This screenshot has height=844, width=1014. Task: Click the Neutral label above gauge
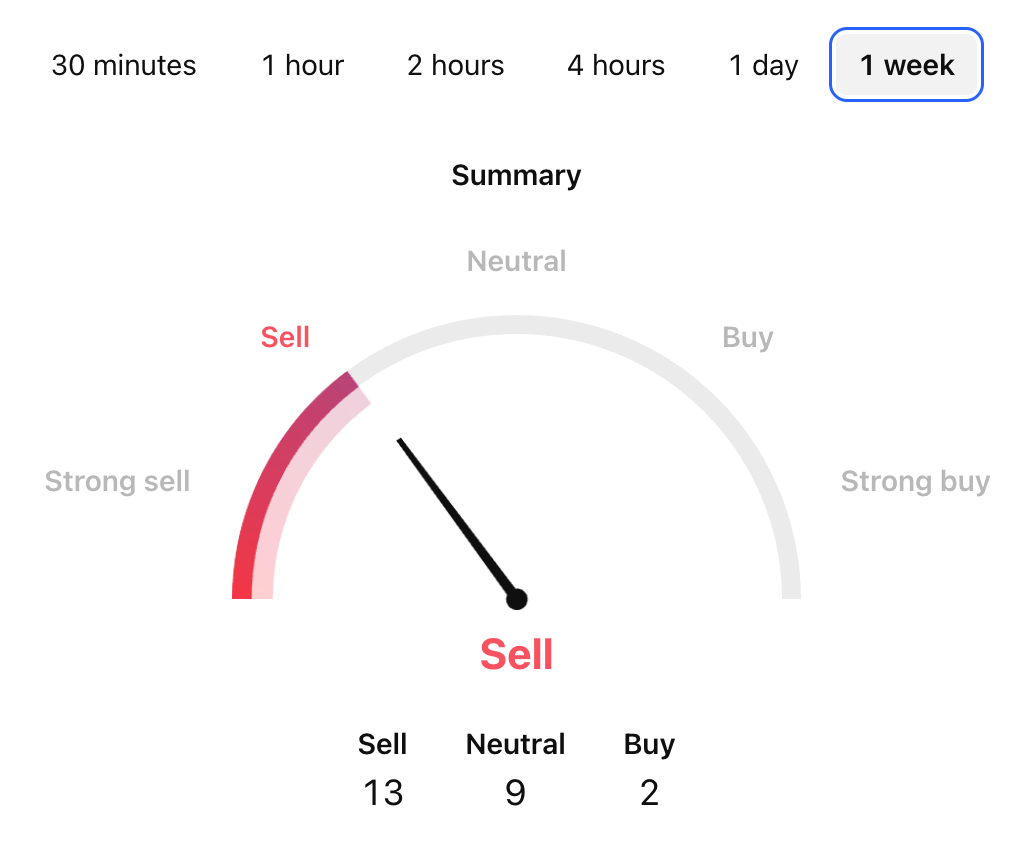[516, 262]
